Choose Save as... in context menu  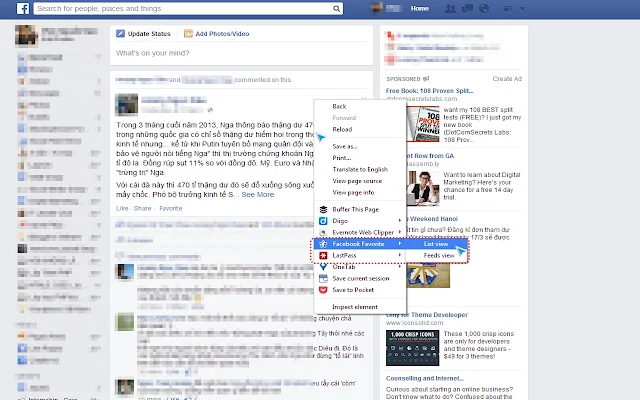click(345, 147)
